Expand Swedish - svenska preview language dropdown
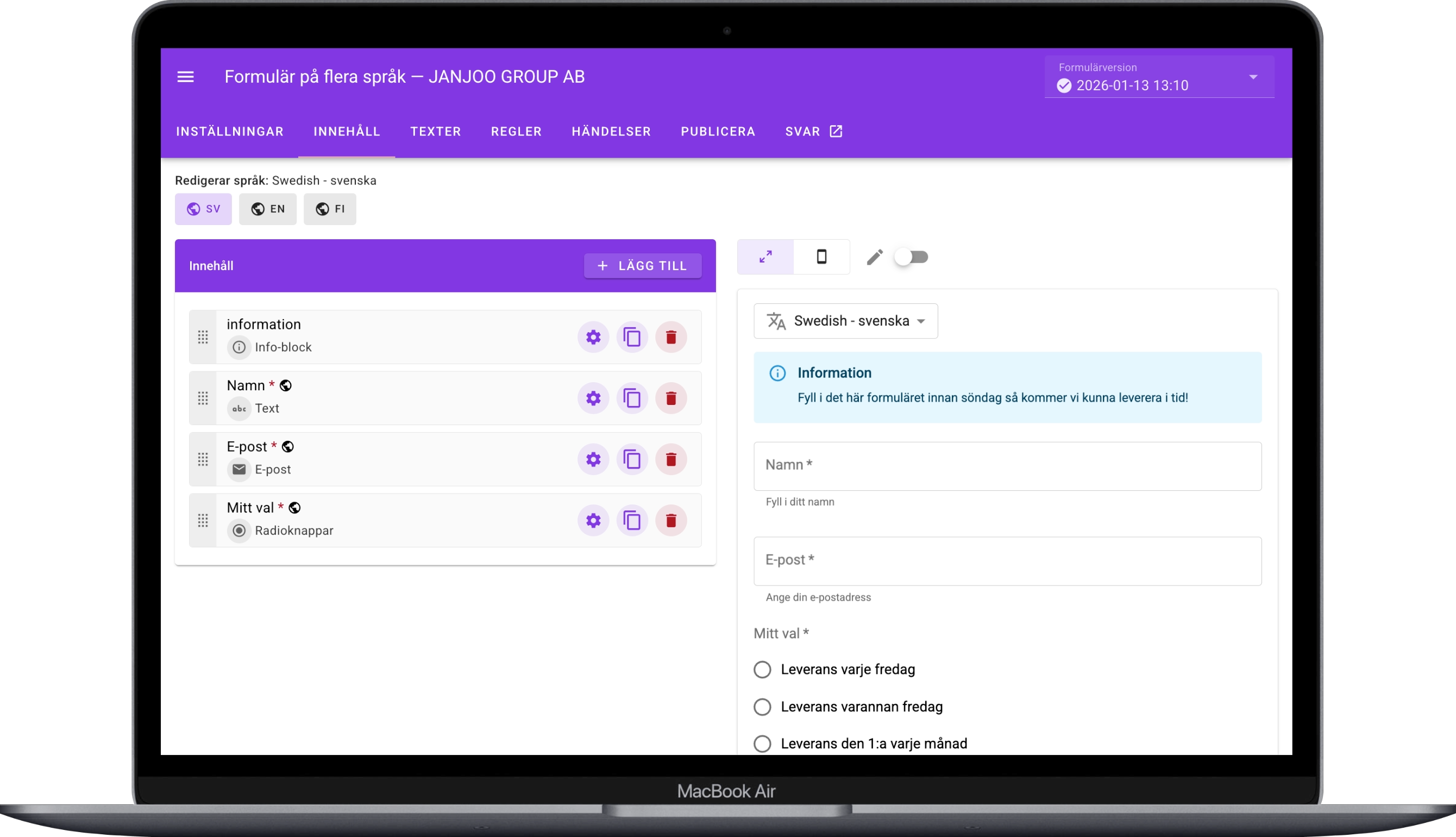Viewport: 1456px width, 837px height. 845,321
